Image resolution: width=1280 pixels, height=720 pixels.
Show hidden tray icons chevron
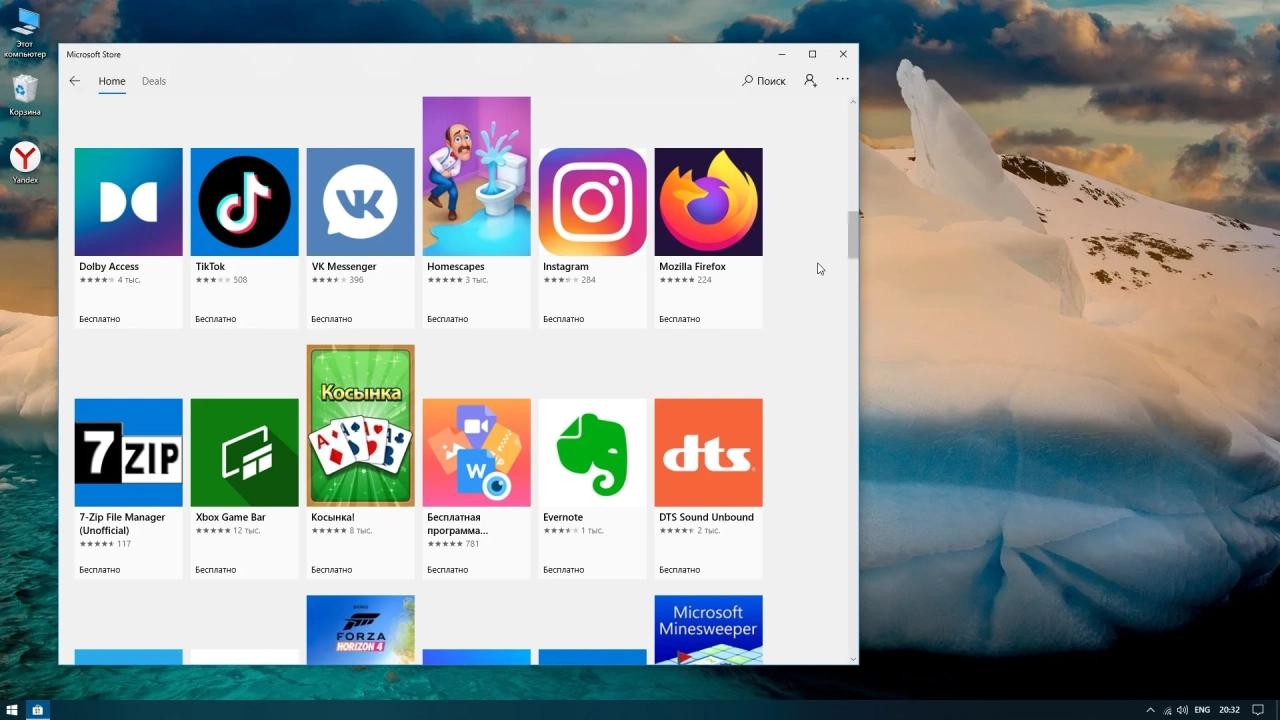[1150, 710]
